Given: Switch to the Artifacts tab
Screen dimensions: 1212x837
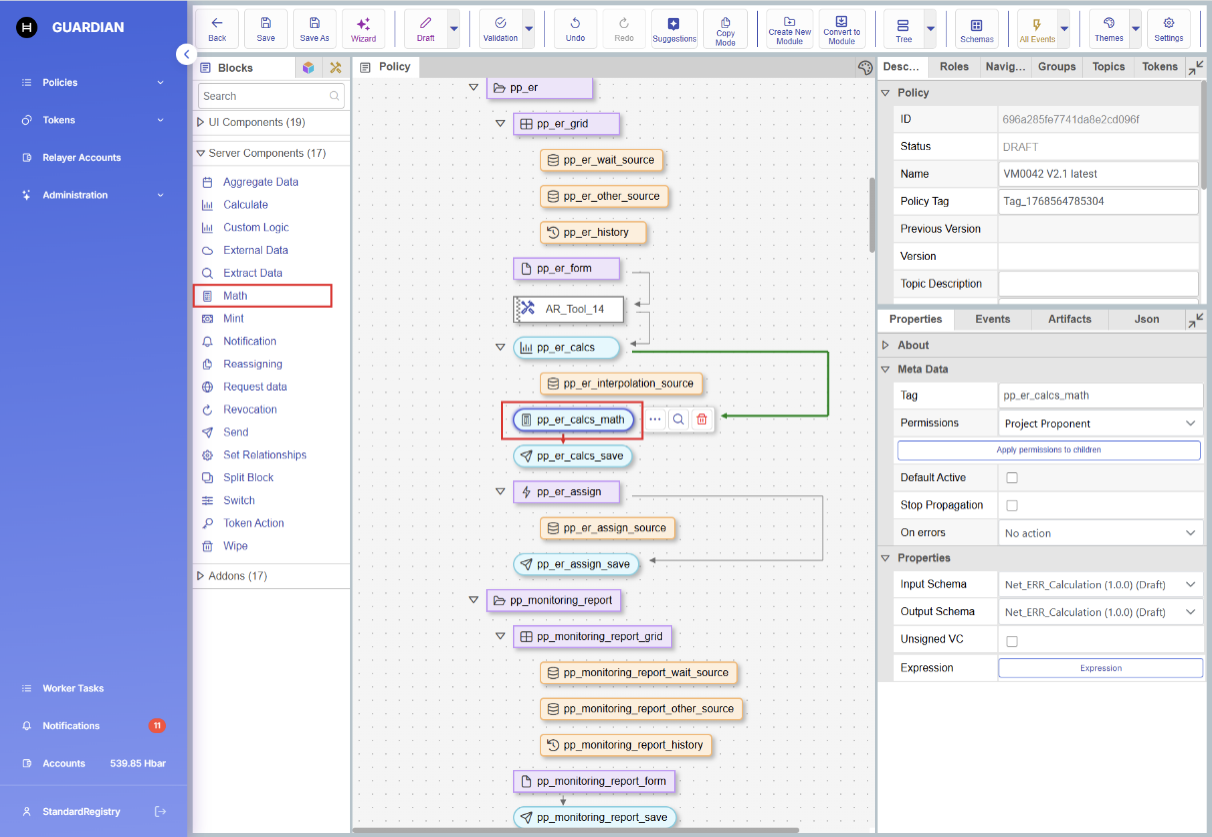Looking at the screenshot, I should (x=1069, y=319).
